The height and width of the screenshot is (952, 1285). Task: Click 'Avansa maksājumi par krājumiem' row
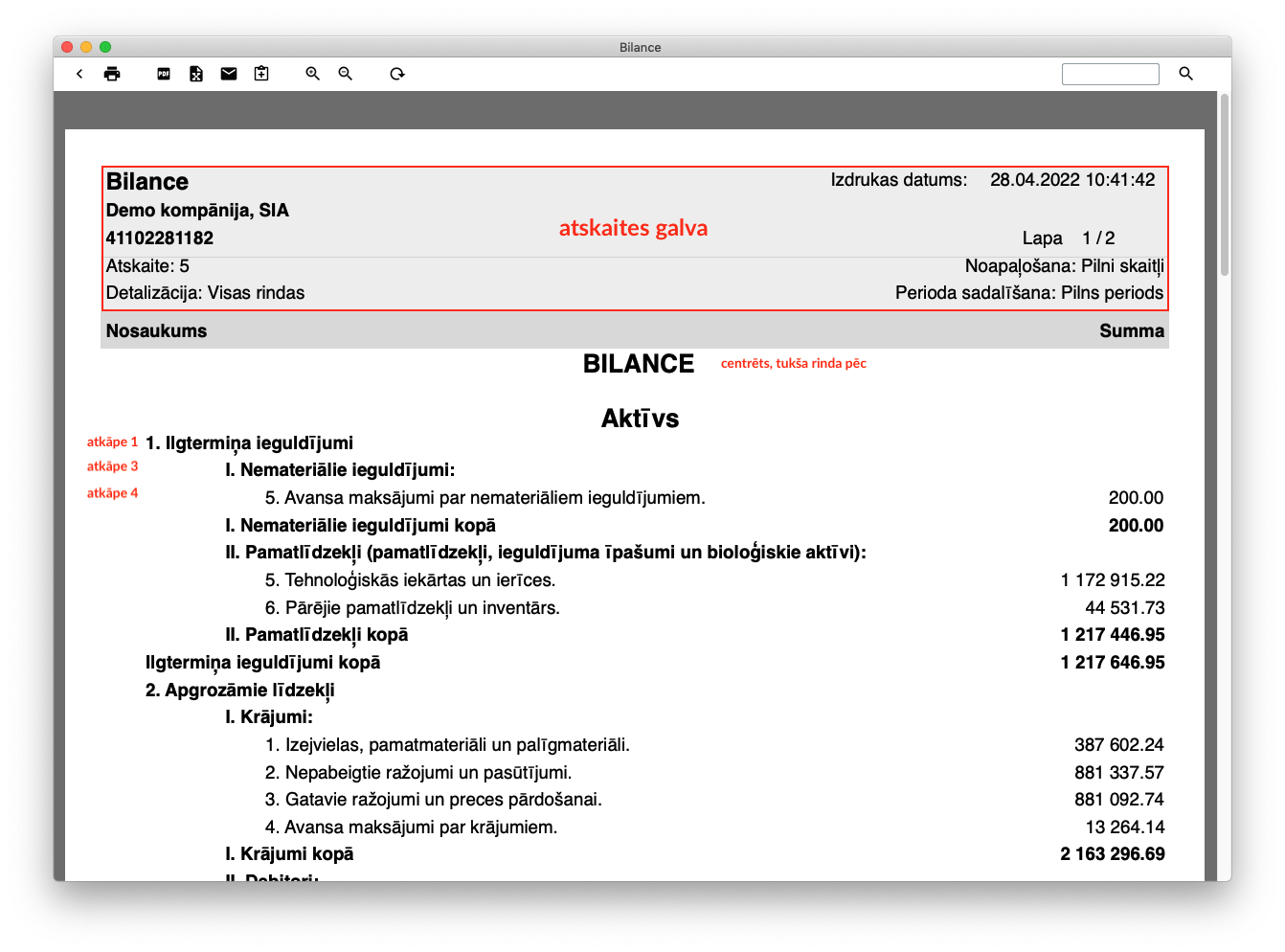point(411,827)
